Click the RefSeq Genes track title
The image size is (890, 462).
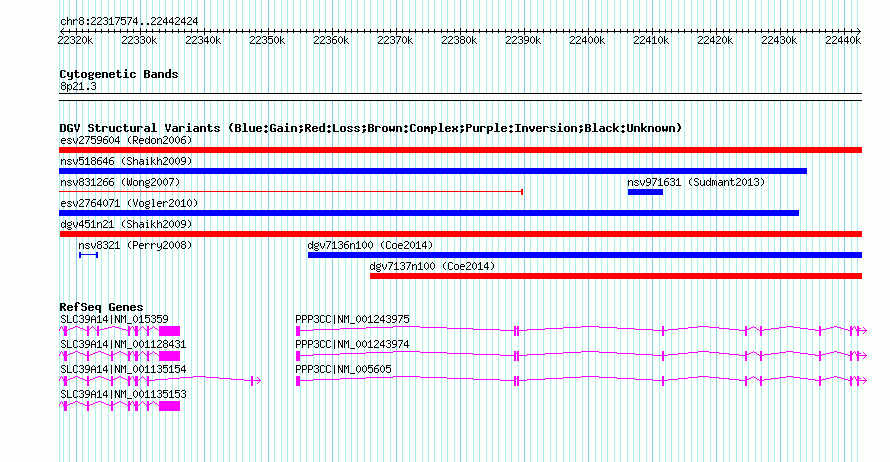click(101, 307)
